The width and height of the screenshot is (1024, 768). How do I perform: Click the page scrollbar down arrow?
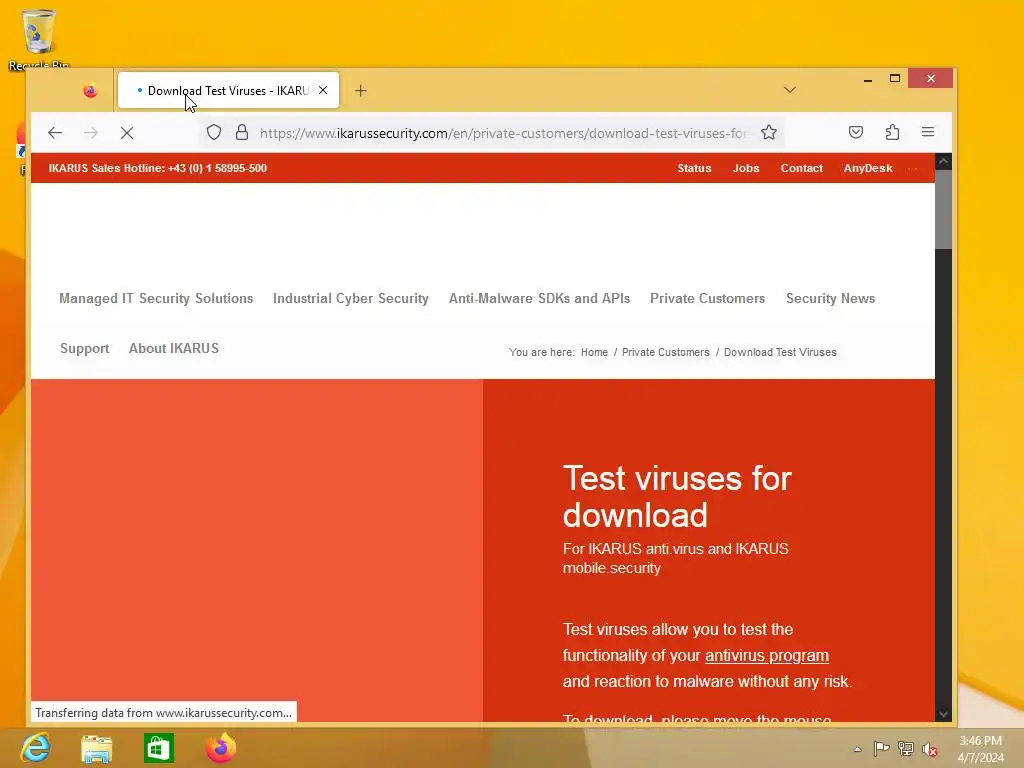click(x=943, y=714)
